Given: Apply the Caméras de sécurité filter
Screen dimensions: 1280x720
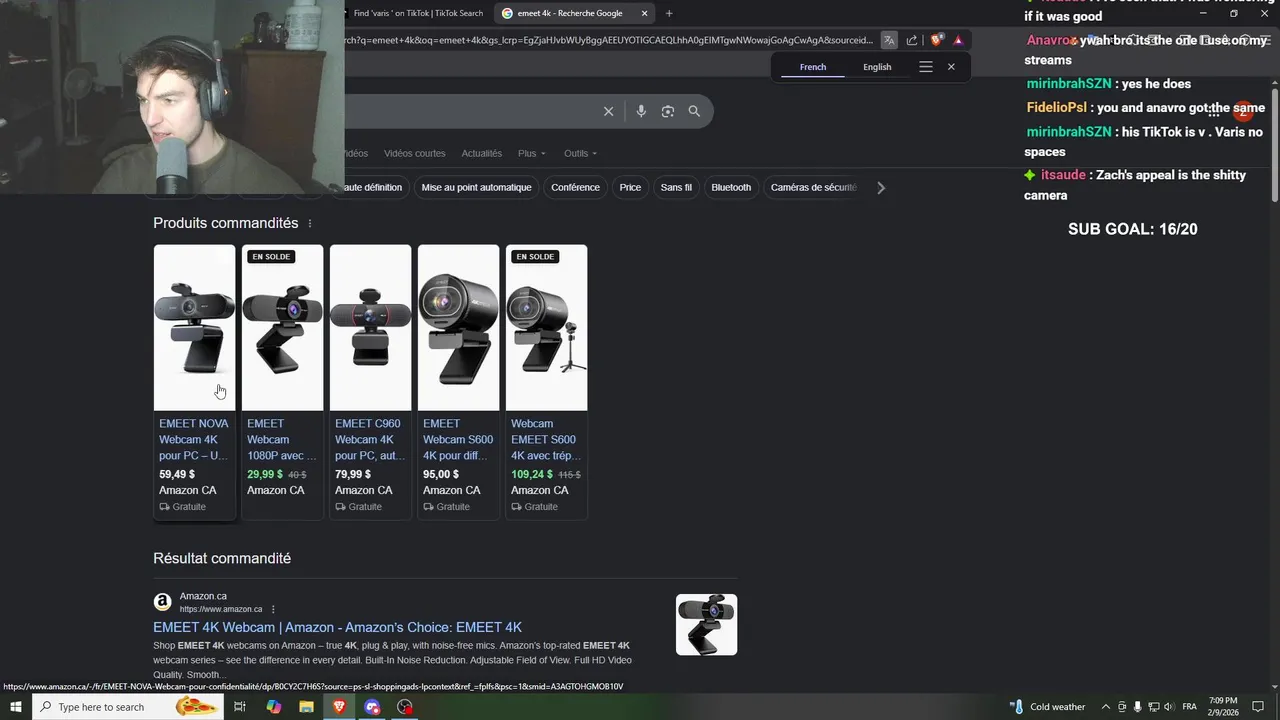Looking at the screenshot, I should 814,187.
